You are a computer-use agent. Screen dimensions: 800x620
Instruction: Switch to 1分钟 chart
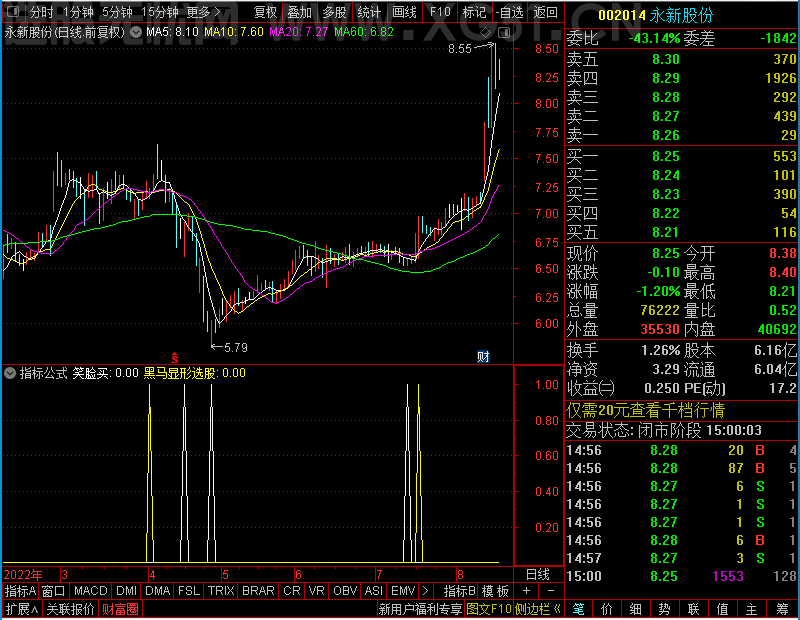click(78, 11)
